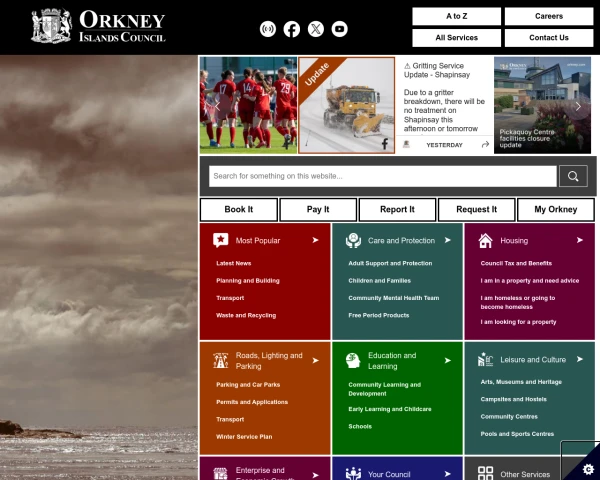Expand Care and Protection section arrow
The height and width of the screenshot is (480, 600).
(448, 240)
